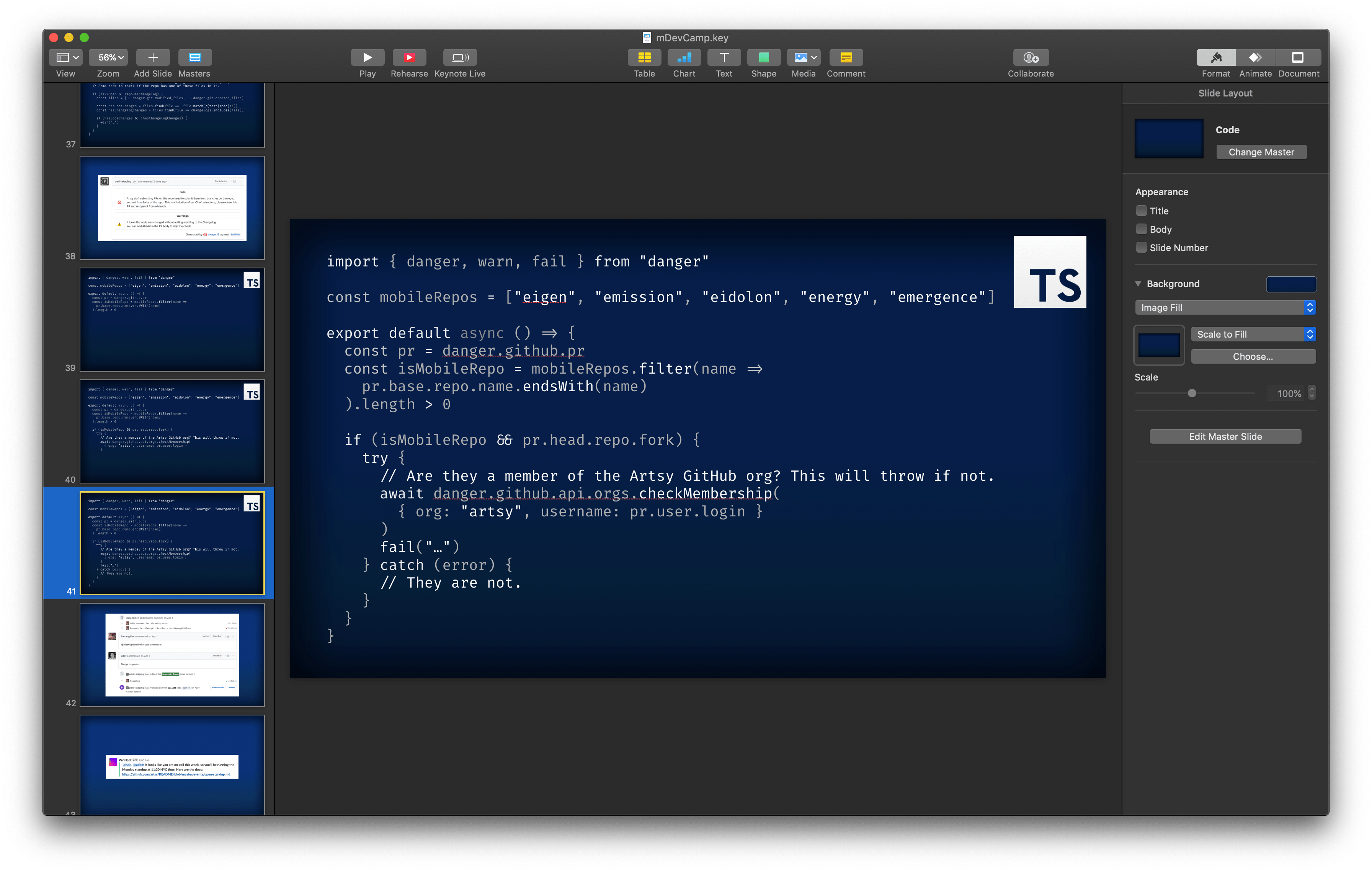
Task: Add a Text box
Action: click(724, 57)
